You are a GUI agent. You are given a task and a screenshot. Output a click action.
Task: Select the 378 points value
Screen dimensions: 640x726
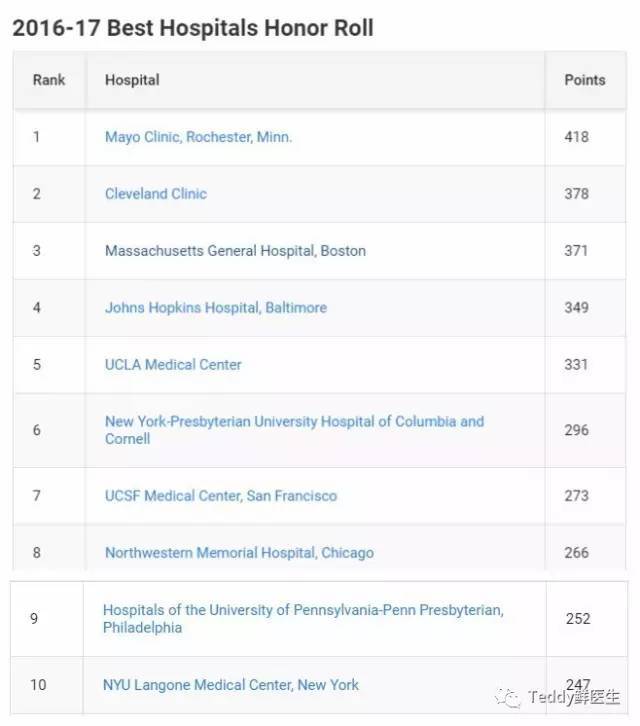(576, 194)
